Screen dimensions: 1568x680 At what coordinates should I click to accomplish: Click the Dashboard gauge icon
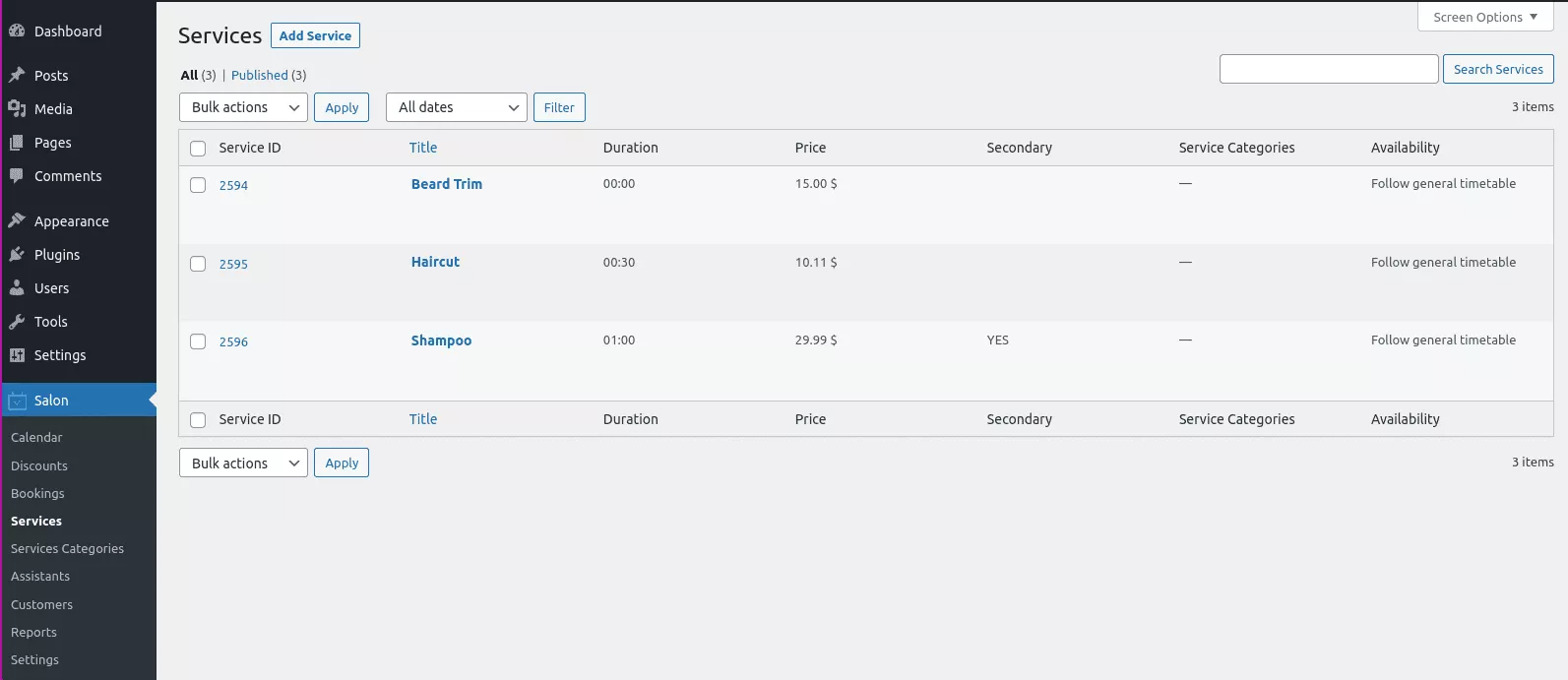click(x=17, y=31)
